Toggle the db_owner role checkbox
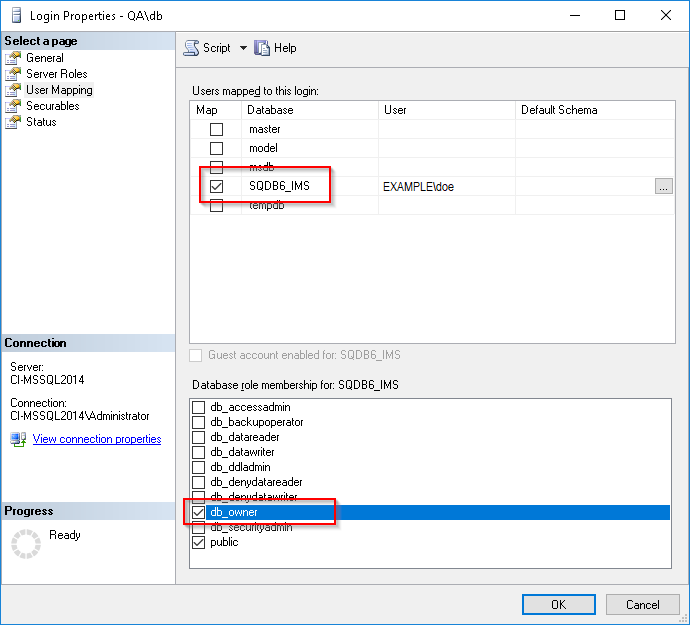The image size is (690, 625). [198, 512]
